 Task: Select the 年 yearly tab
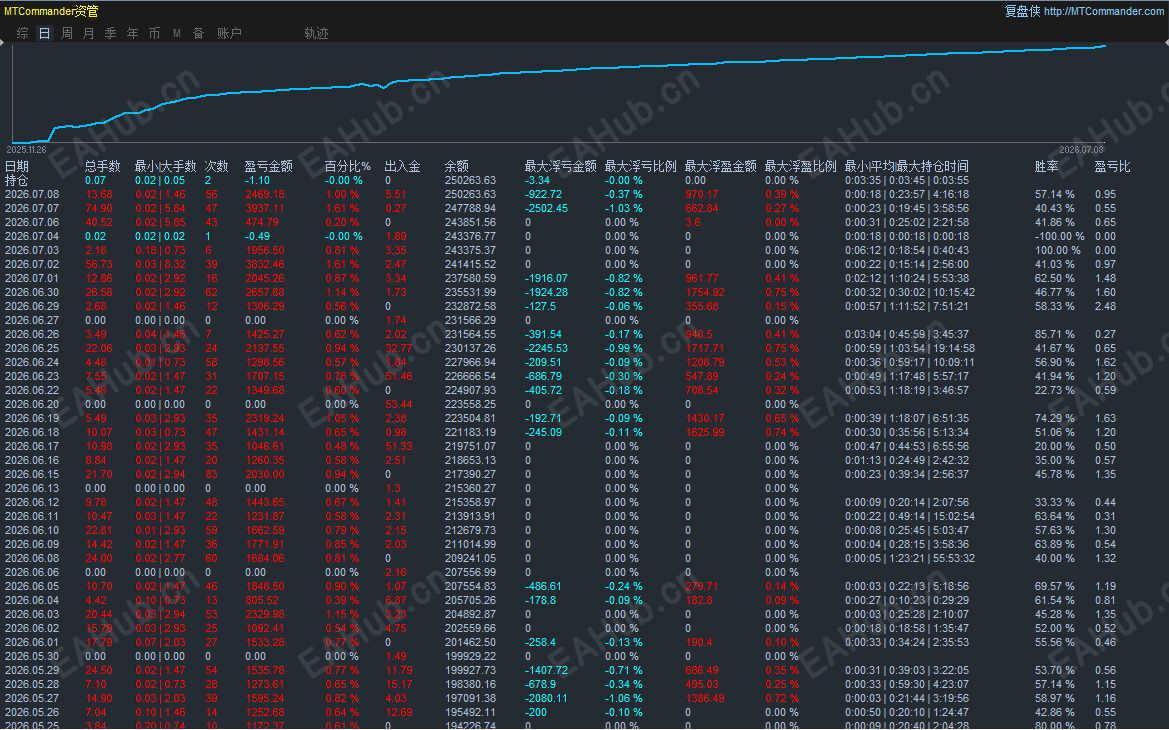[133, 33]
